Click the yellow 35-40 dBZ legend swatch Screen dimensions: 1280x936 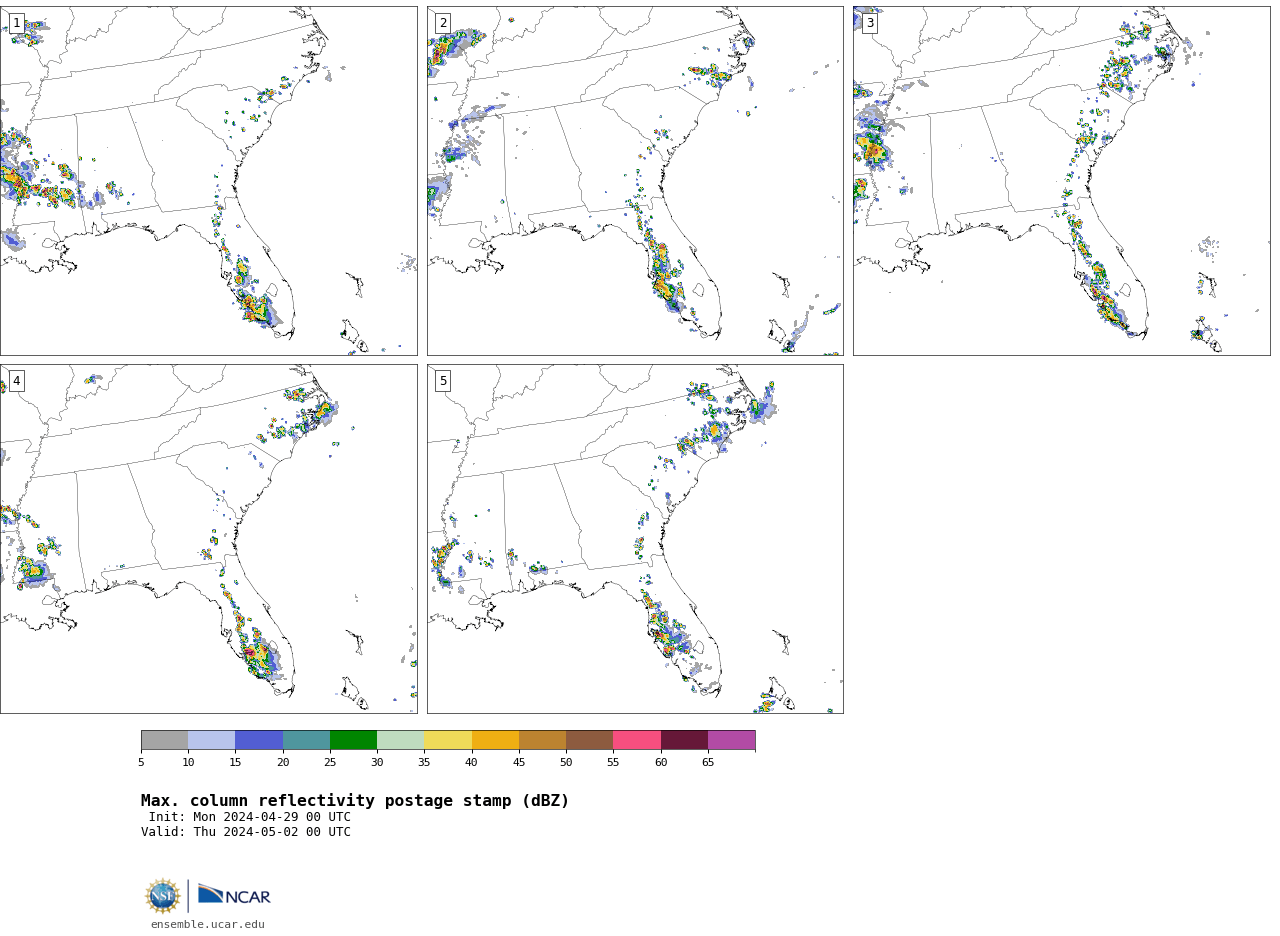click(x=448, y=740)
